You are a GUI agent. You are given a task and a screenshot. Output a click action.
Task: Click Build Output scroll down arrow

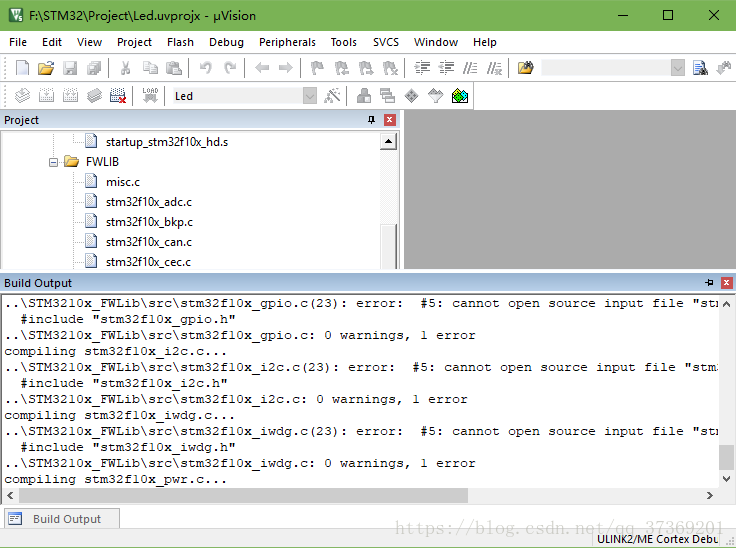[727, 479]
